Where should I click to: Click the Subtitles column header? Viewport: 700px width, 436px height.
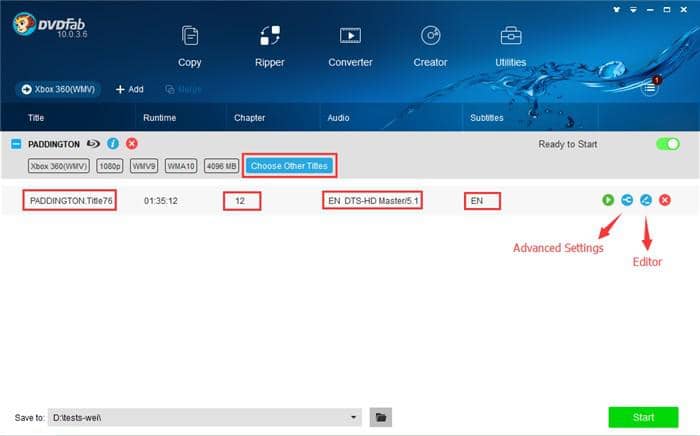click(487, 118)
